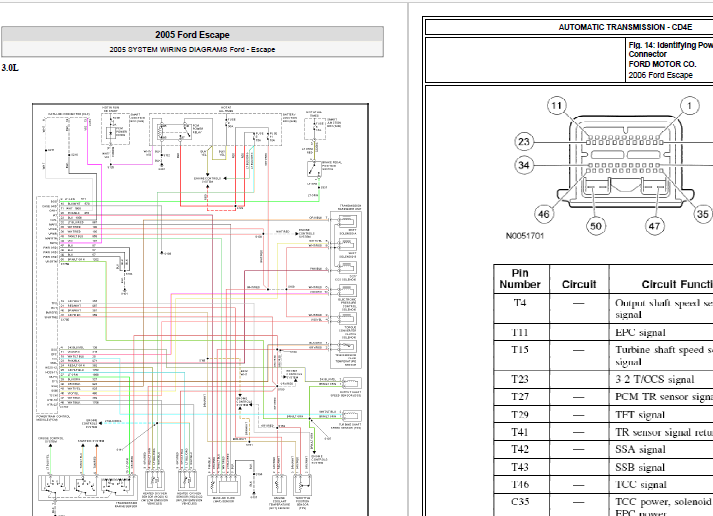Select the figure code "N0051701"
The image size is (713, 516).
click(524, 236)
